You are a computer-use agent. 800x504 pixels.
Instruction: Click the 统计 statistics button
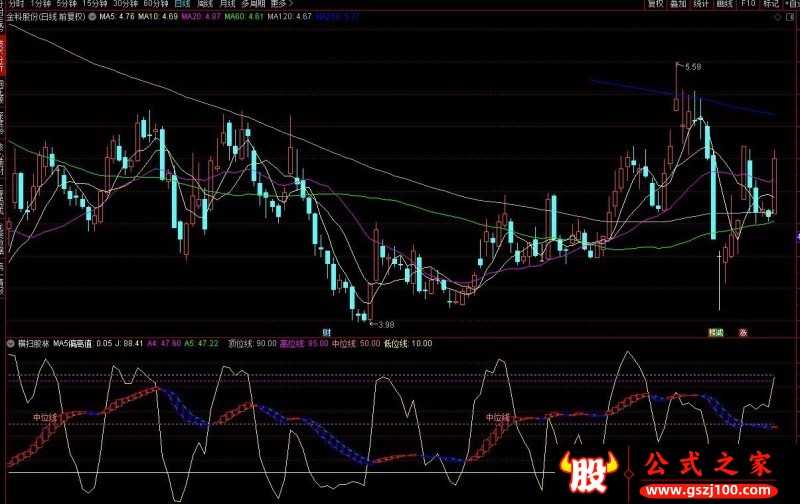point(701,5)
